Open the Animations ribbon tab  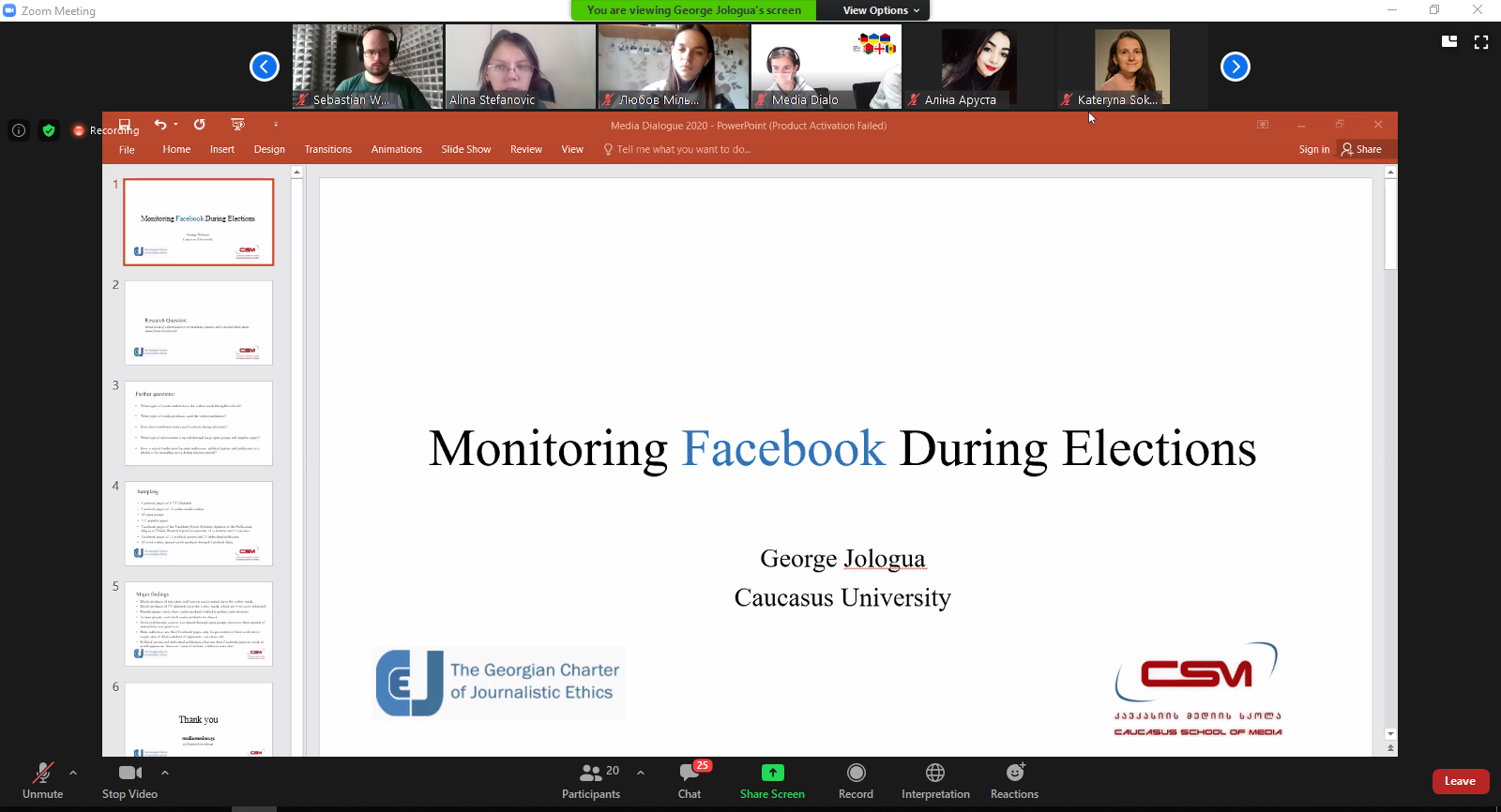(x=397, y=149)
